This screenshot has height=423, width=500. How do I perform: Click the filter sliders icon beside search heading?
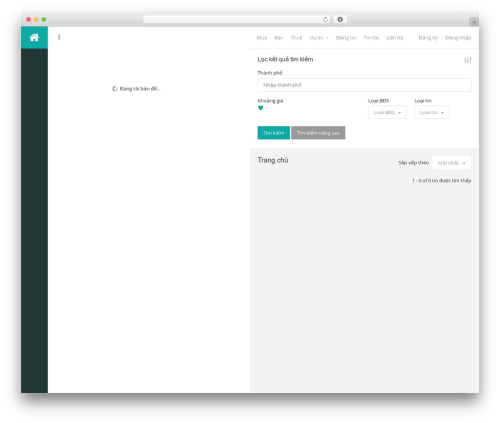coord(468,60)
